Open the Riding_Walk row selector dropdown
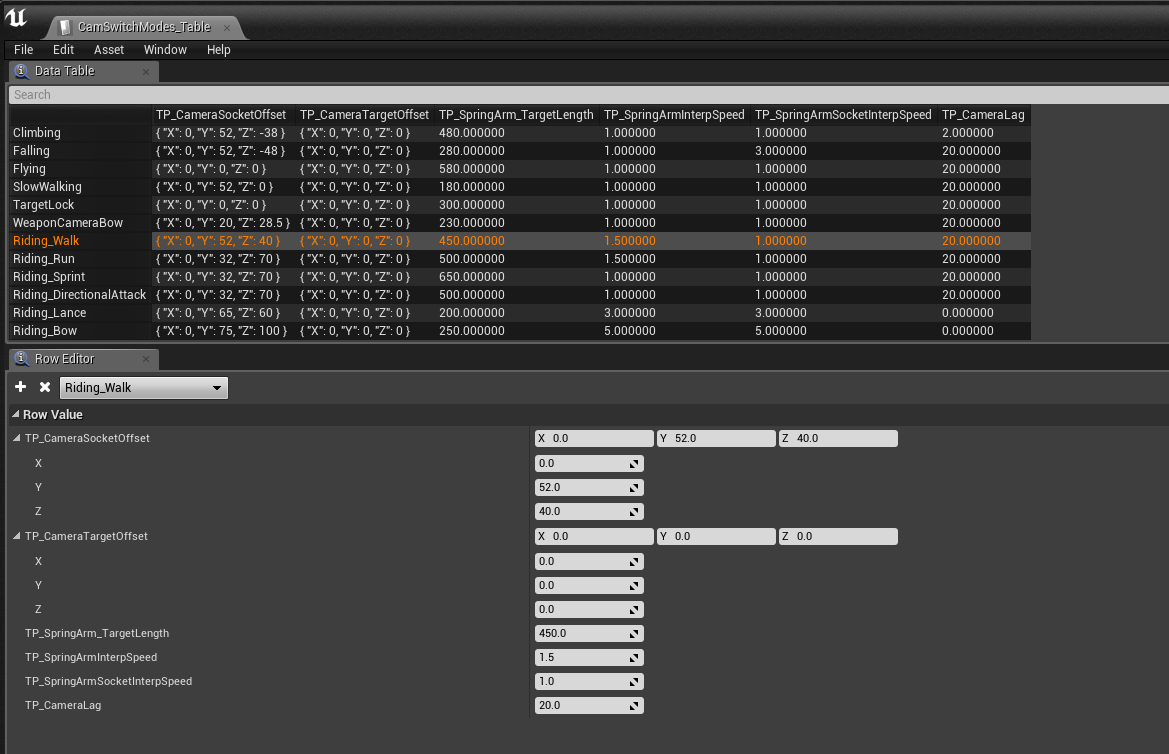This screenshot has width=1169, height=754. 144,388
